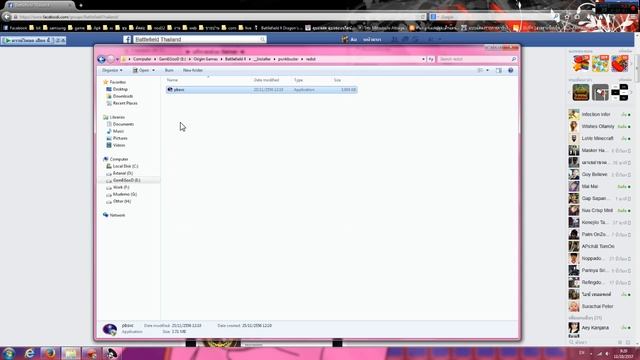Click the Explorer Forward arrow button
The height and width of the screenshot is (360, 640).
point(111,59)
